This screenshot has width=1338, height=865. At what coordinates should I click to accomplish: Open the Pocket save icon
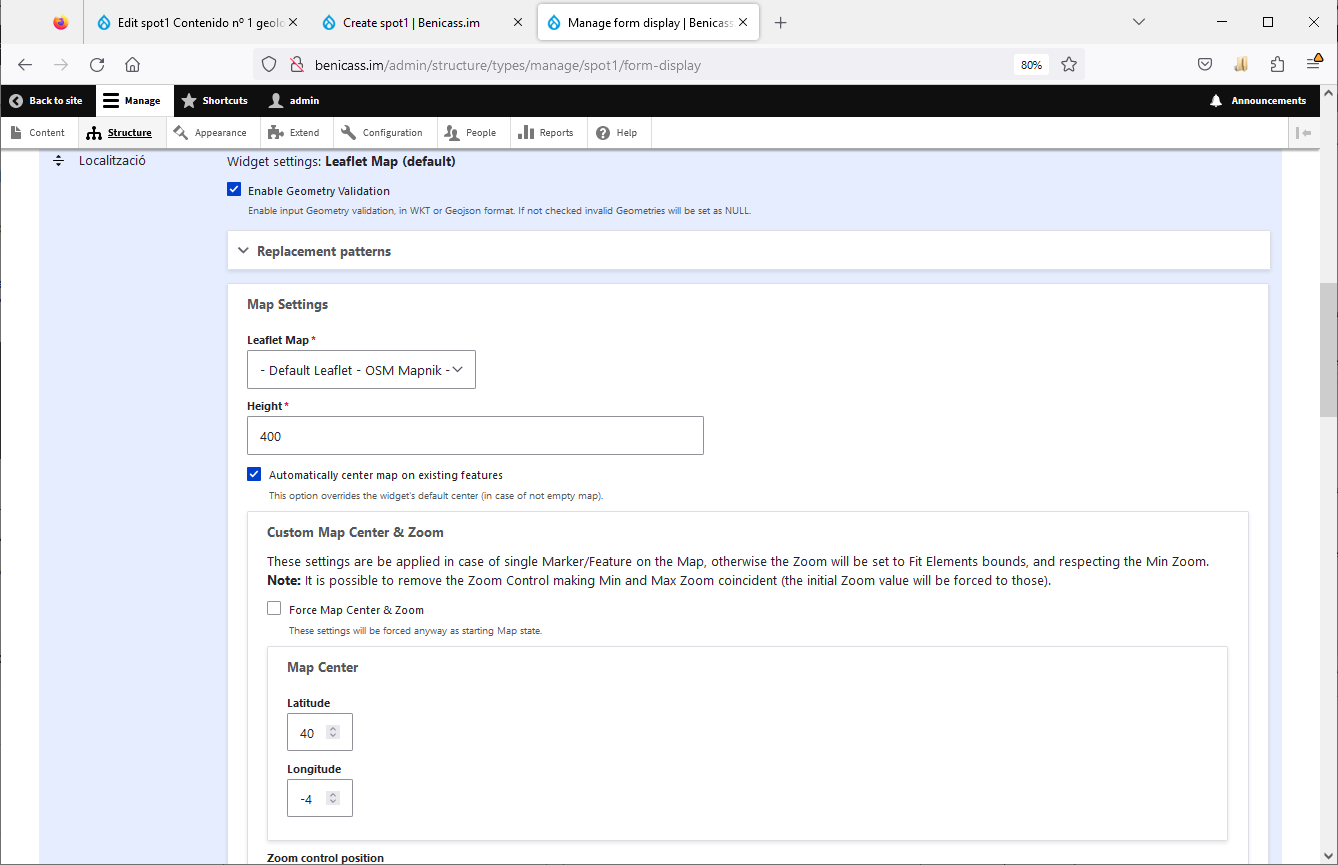1205,65
